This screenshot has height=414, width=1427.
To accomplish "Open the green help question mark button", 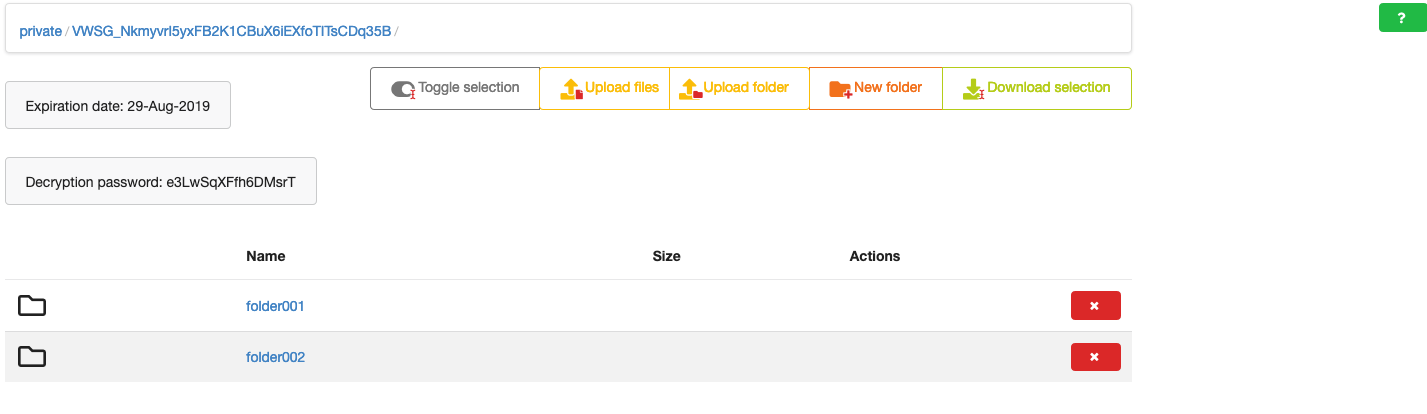I will [x=1402, y=18].
